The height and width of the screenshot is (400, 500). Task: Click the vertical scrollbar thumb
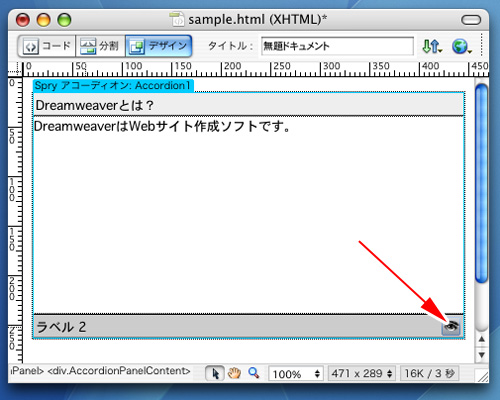[x=481, y=183]
